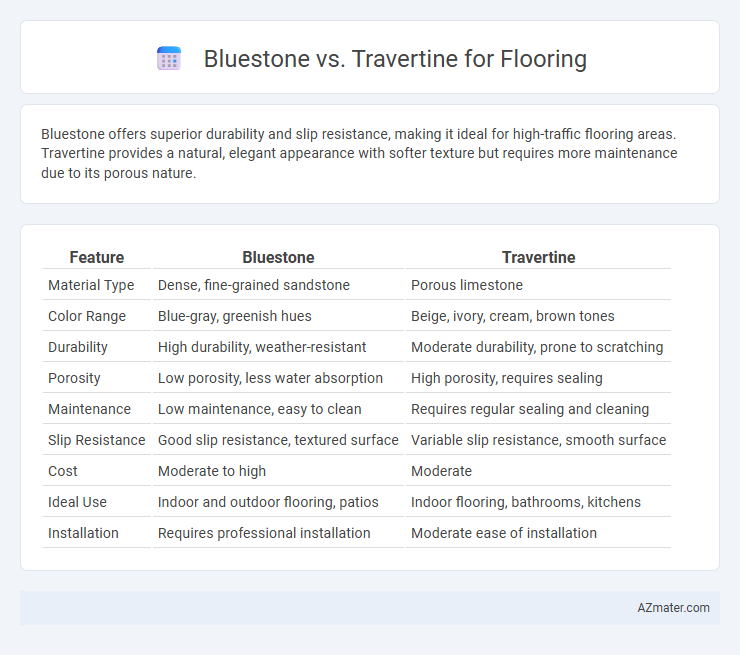Select 'Moderate durability, prone to scratching' cell
The height and width of the screenshot is (655, 740).
click(537, 347)
